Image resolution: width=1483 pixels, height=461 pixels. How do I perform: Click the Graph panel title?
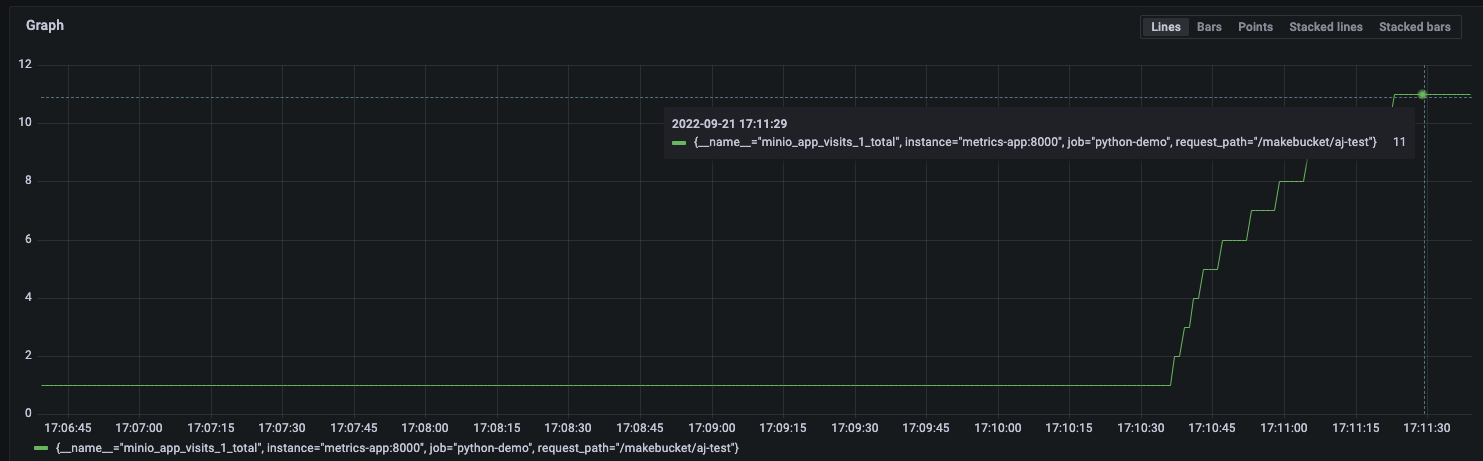(45, 26)
